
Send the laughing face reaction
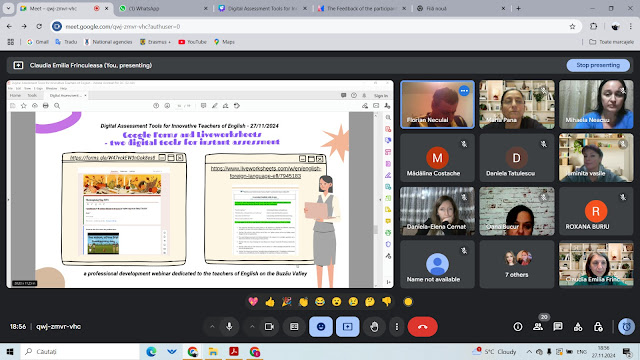point(320,302)
